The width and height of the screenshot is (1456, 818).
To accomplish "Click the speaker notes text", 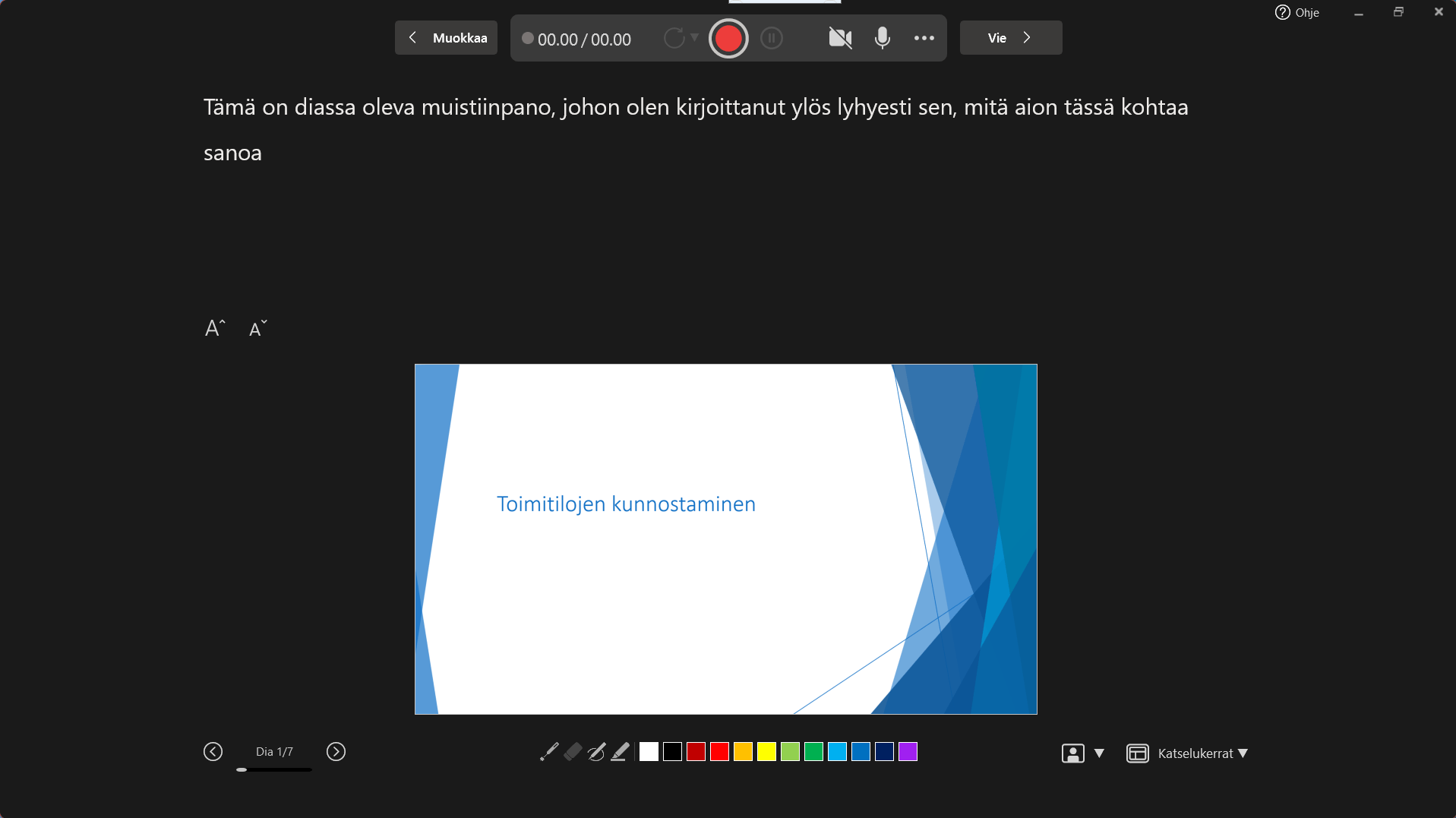I will (696, 130).
